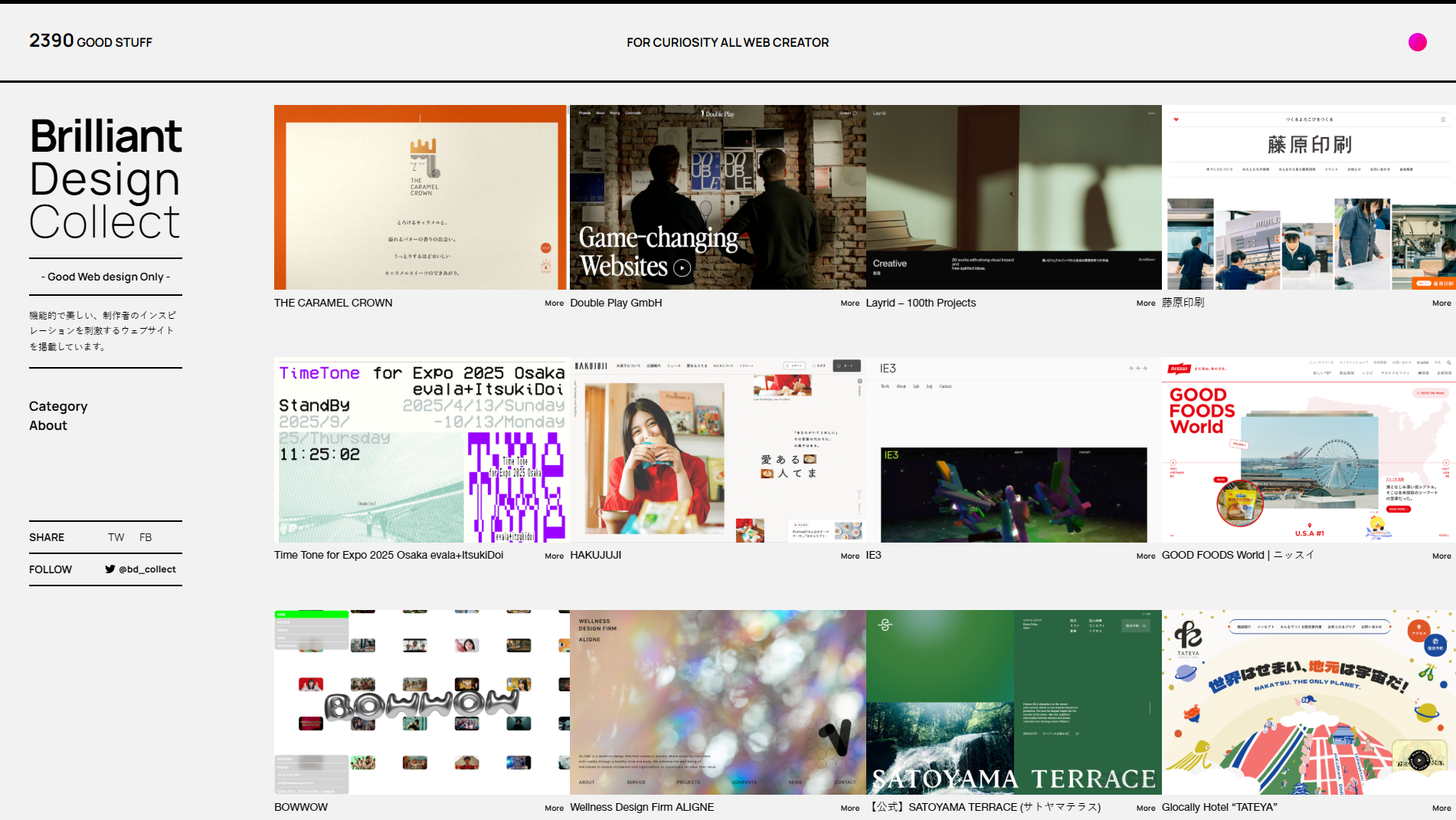Open the Time Tone Expo 2025 thumbnail

tap(420, 450)
